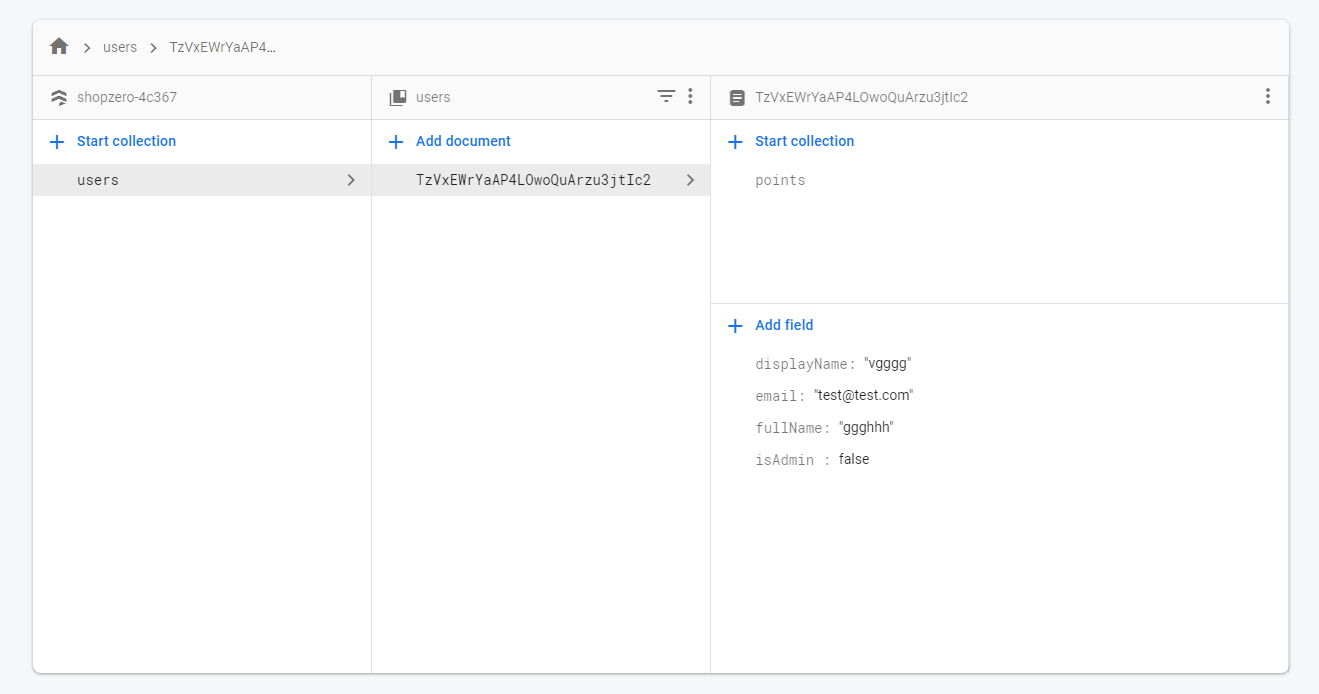The image size is (1319, 694).
Task: Click plus icon next to Add field
Action: pyautogui.click(x=736, y=326)
